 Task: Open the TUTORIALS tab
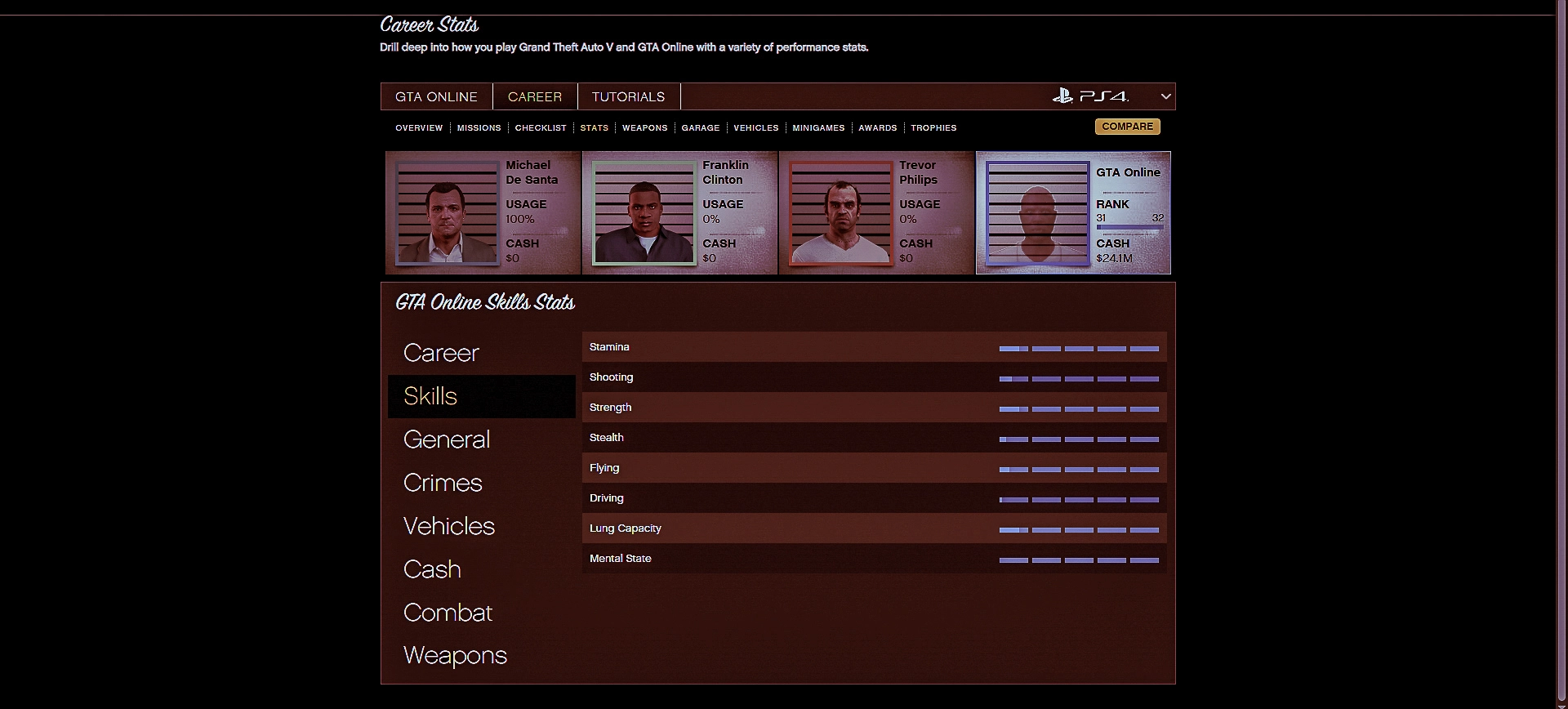tap(629, 96)
